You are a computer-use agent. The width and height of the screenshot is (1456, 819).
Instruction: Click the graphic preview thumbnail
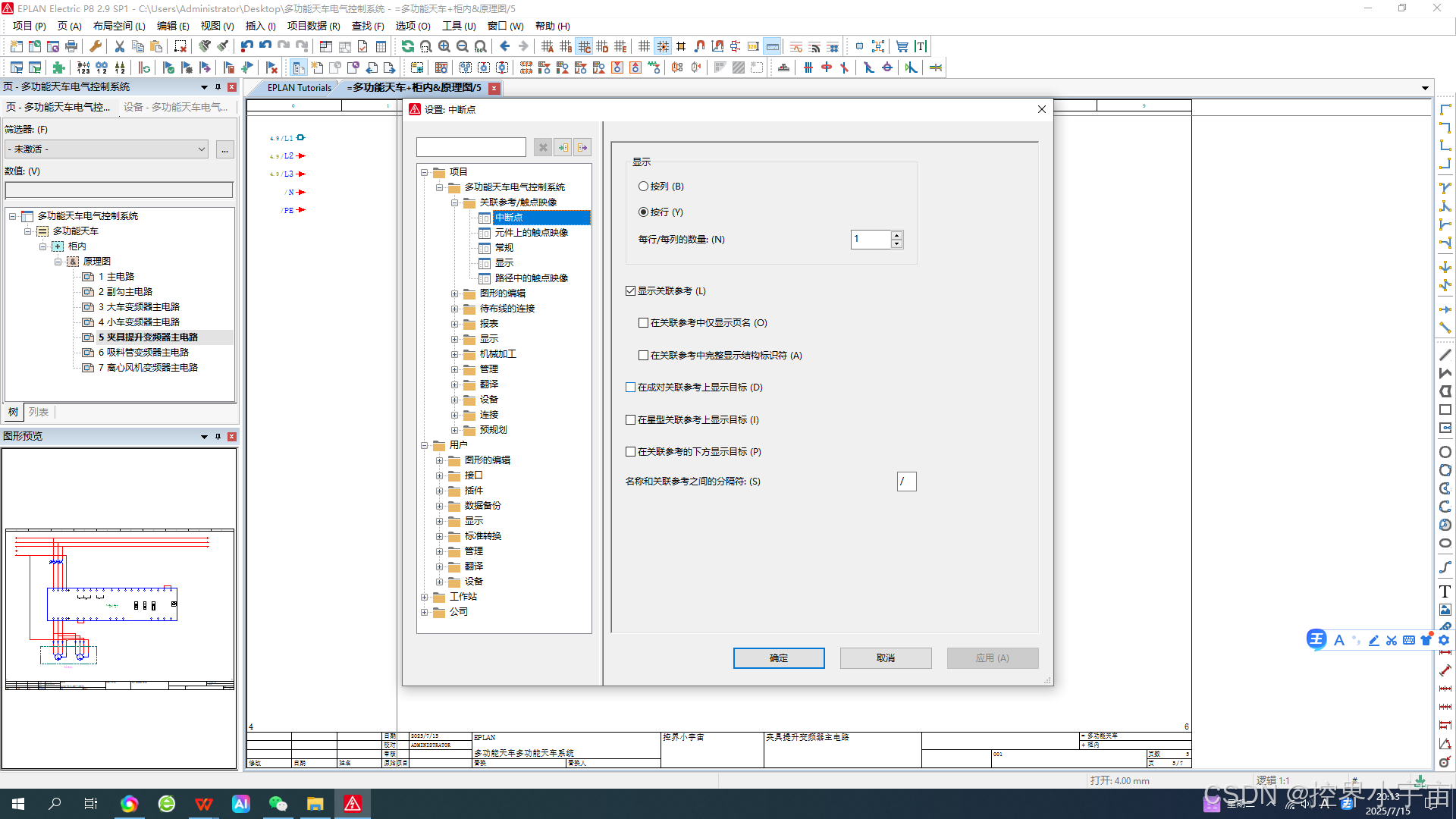(120, 608)
